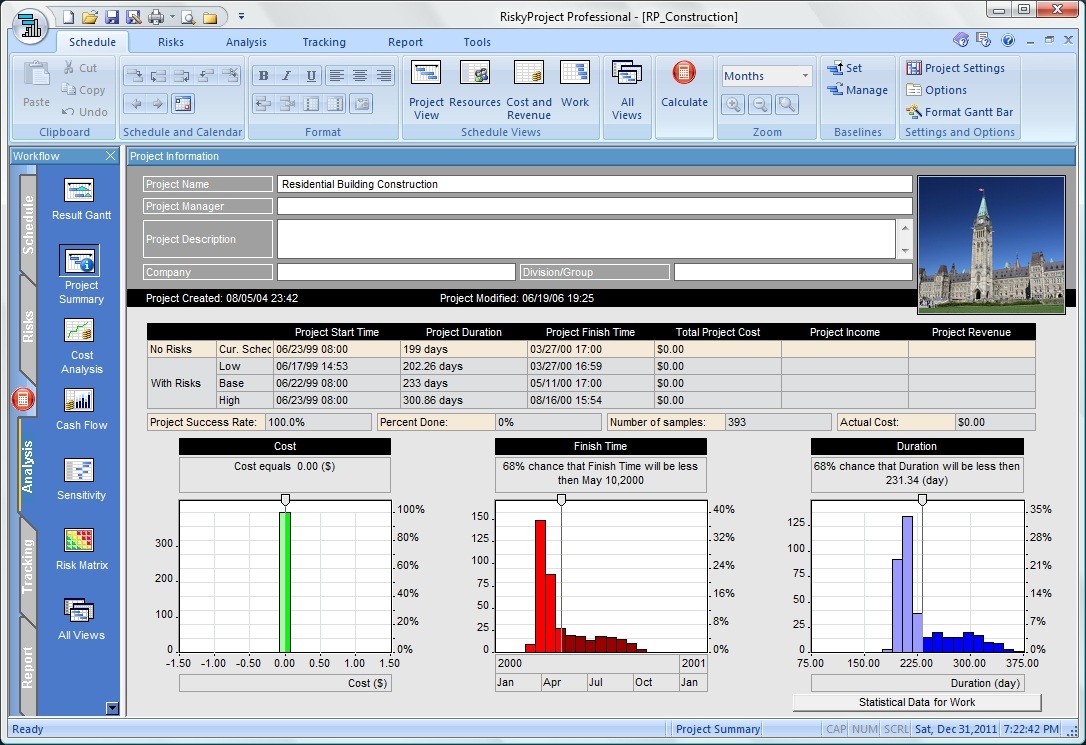Screen dimensions: 1086x745
Task: Switch to the Tracking ribbon tab
Action: (324, 42)
